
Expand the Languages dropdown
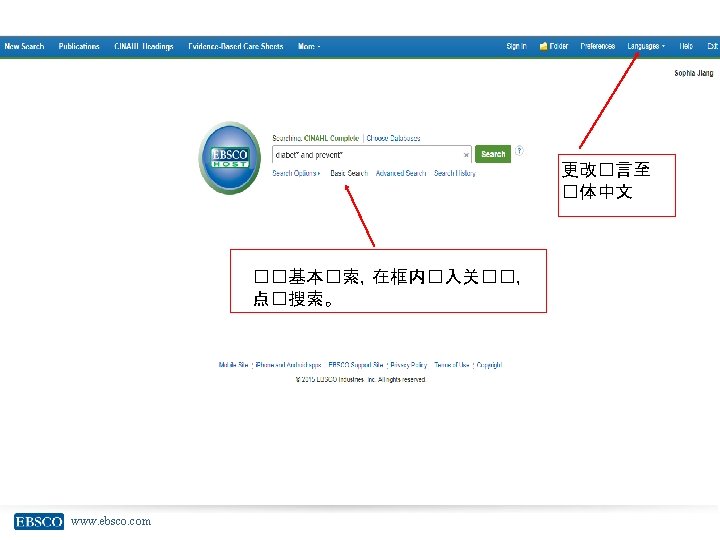[646, 46]
